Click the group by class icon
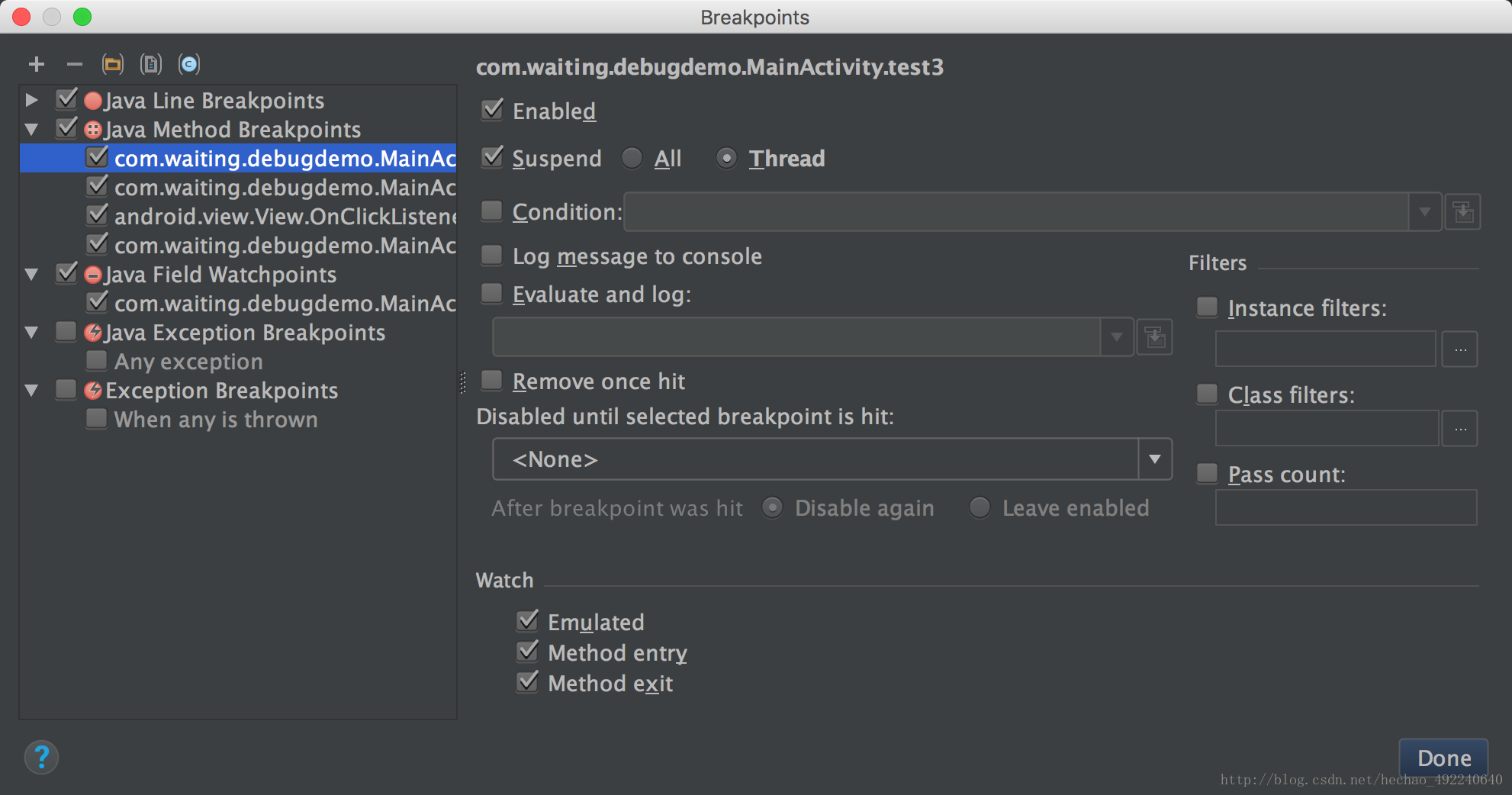The width and height of the screenshot is (1512, 795). (x=189, y=65)
